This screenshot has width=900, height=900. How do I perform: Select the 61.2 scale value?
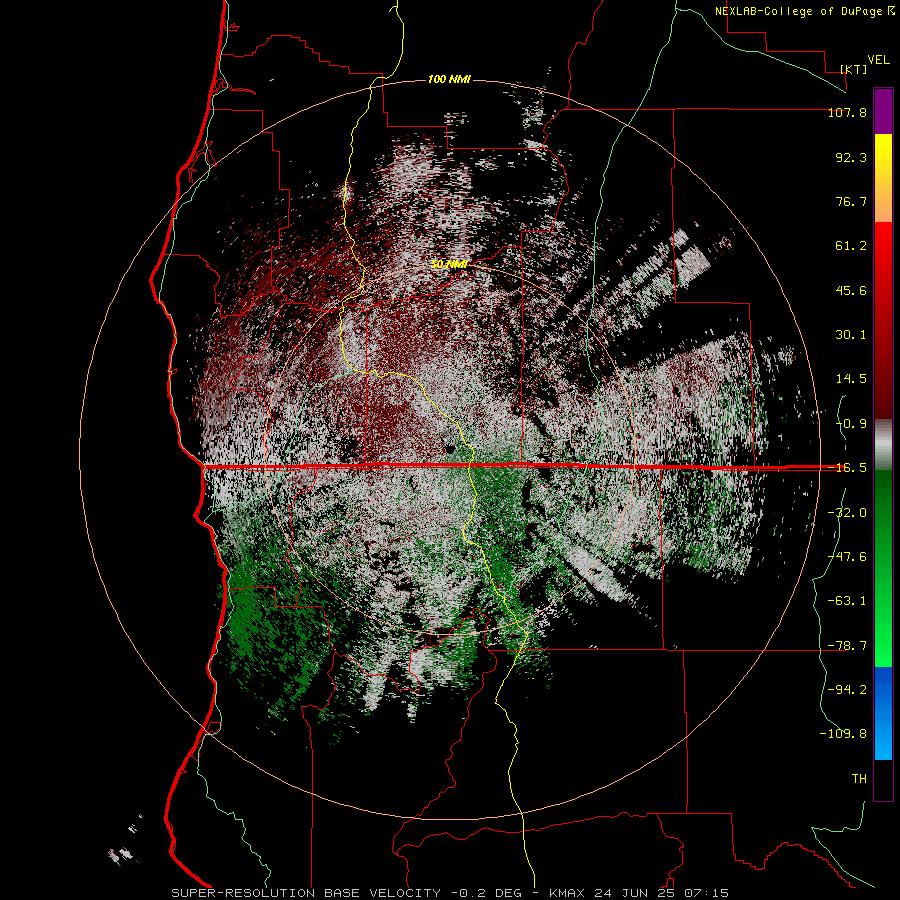[851, 246]
